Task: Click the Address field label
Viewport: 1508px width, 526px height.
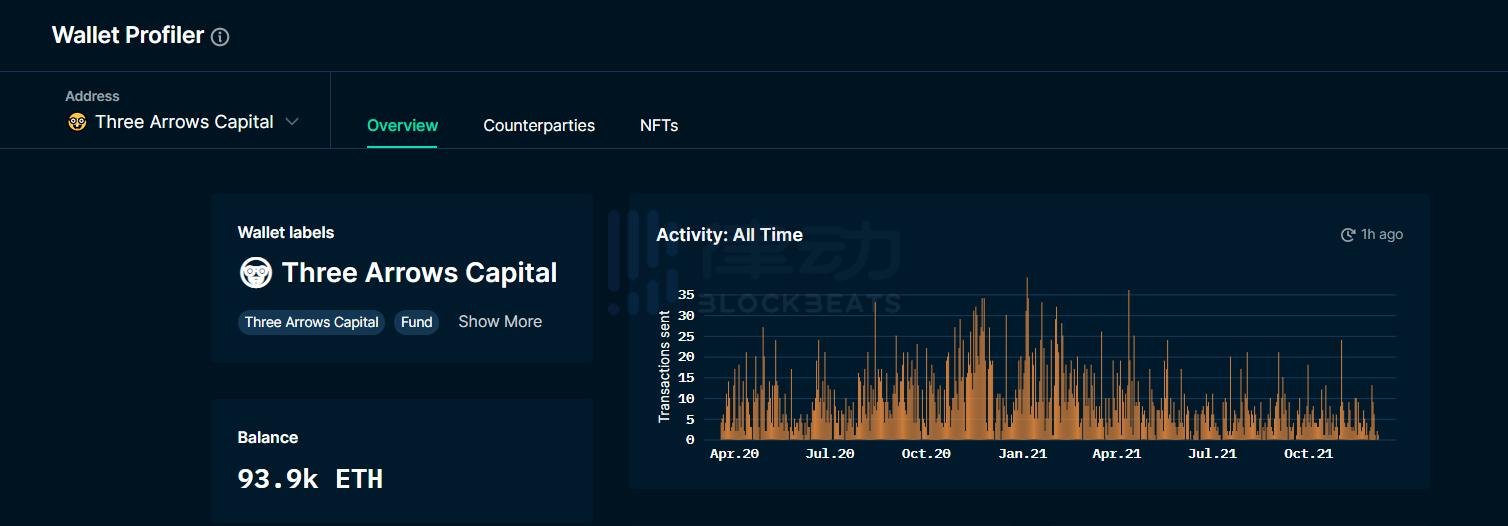Action: tap(92, 97)
